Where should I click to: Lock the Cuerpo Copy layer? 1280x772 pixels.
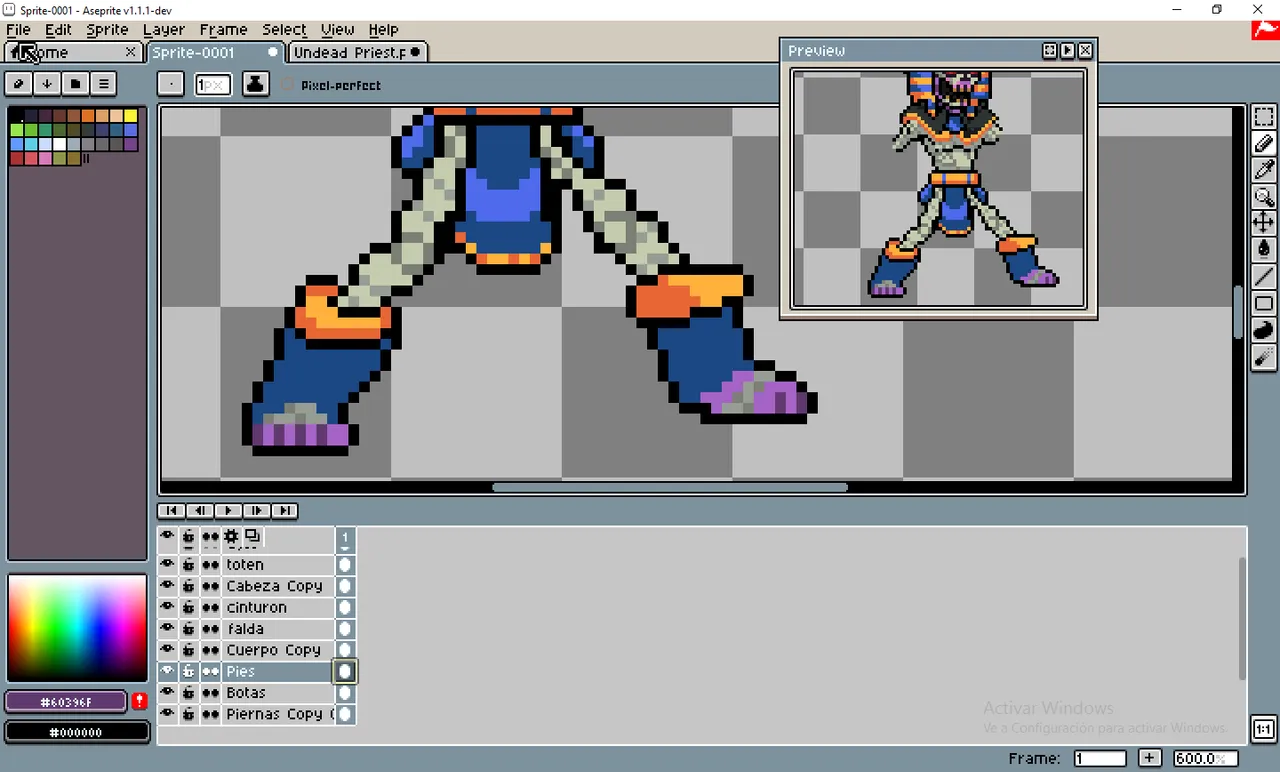click(188, 650)
